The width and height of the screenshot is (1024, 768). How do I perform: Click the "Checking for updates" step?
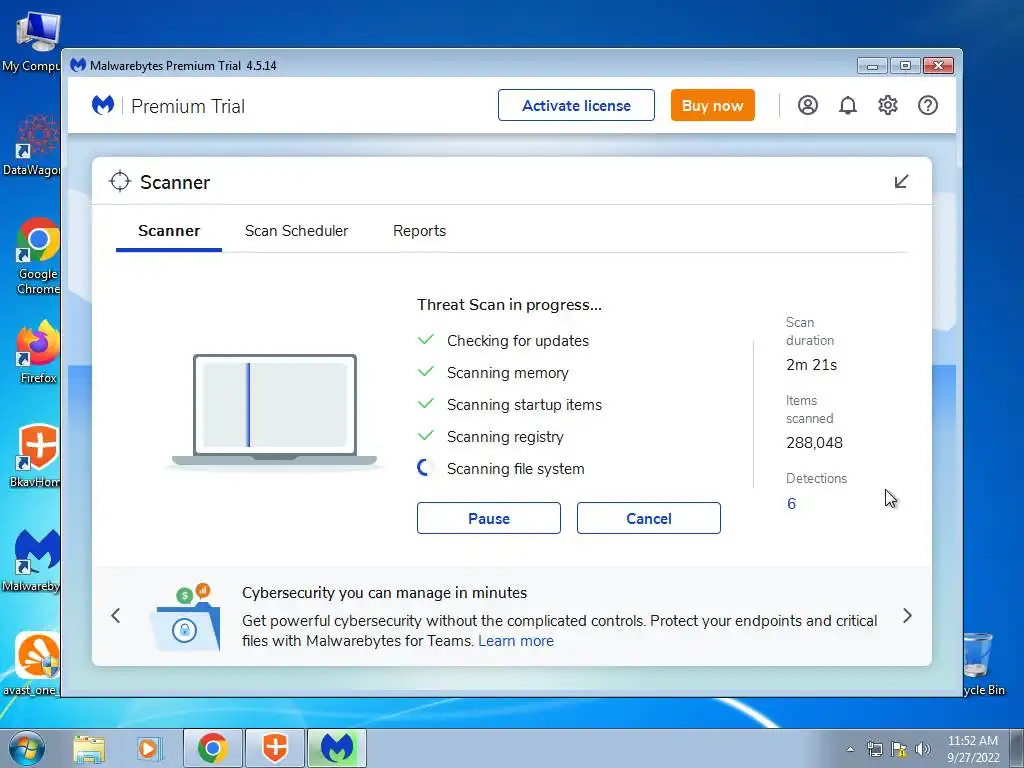click(x=518, y=341)
